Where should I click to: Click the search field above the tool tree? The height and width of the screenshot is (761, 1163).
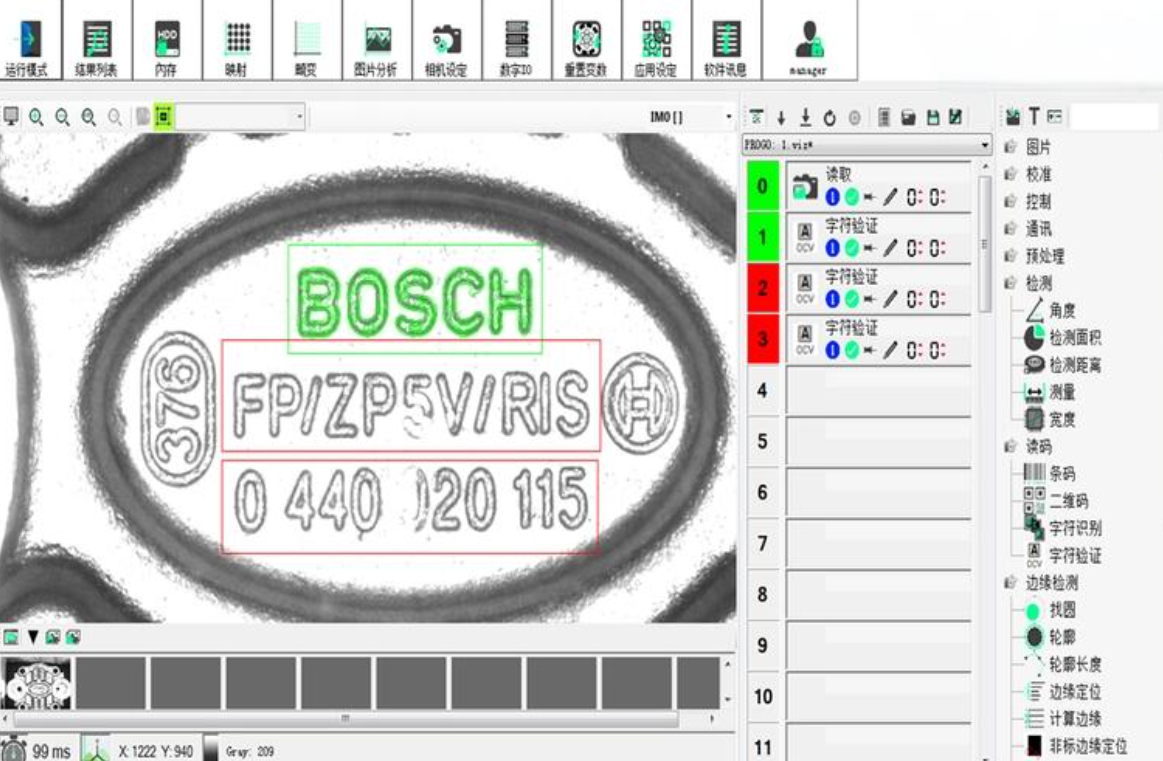[x=1114, y=116]
